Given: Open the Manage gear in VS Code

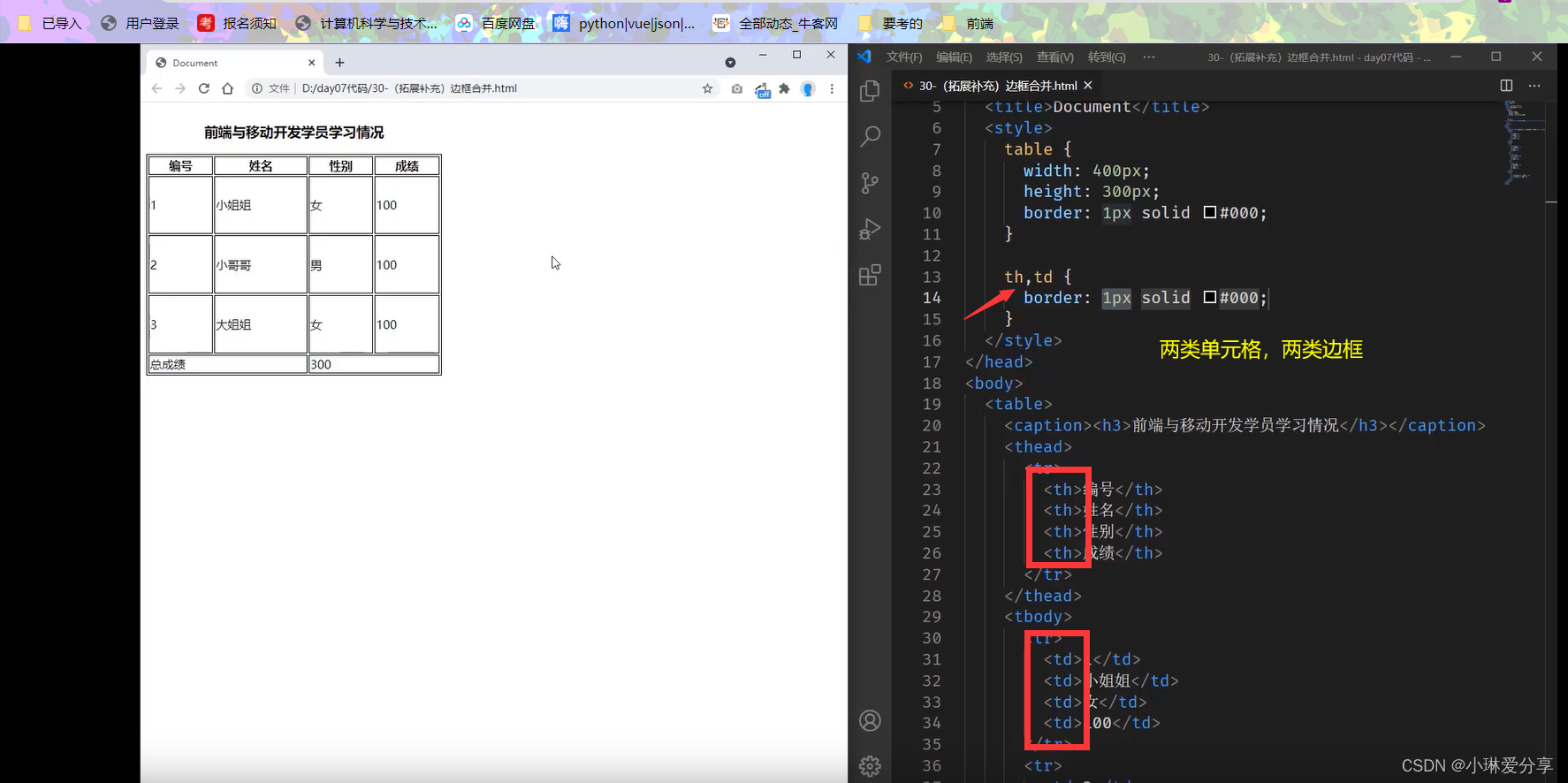Looking at the screenshot, I should [870, 766].
